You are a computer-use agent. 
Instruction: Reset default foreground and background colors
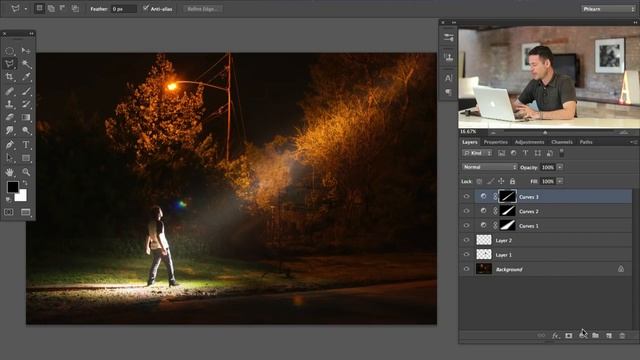tap(8, 200)
